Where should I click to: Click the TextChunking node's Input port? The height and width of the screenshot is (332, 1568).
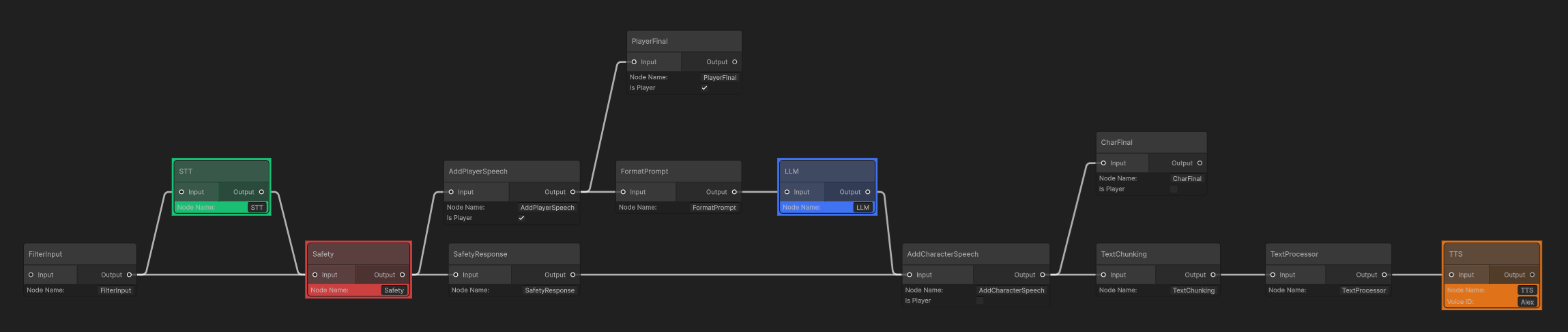(1103, 275)
